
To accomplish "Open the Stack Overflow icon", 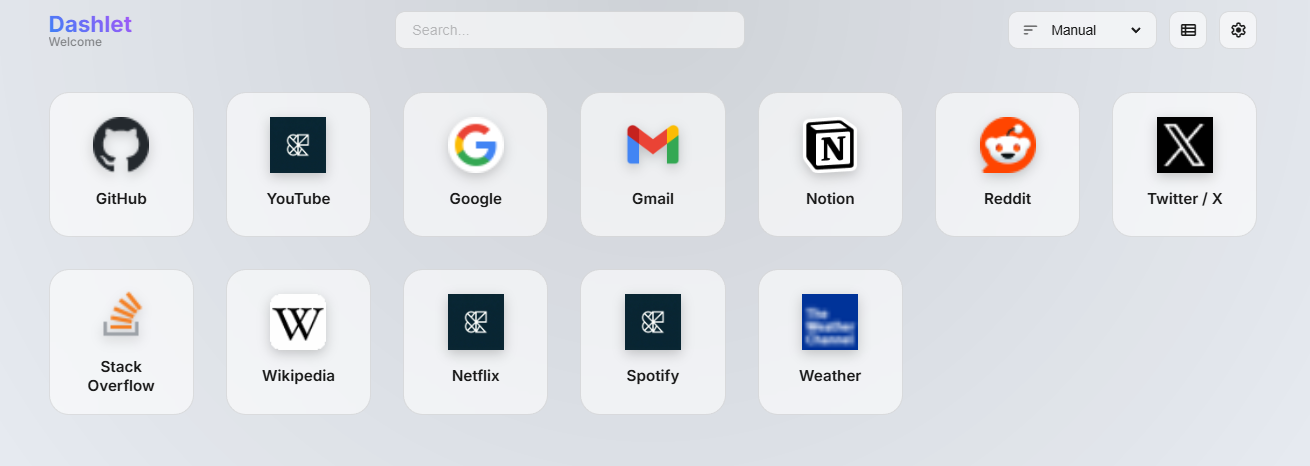I will (121, 314).
